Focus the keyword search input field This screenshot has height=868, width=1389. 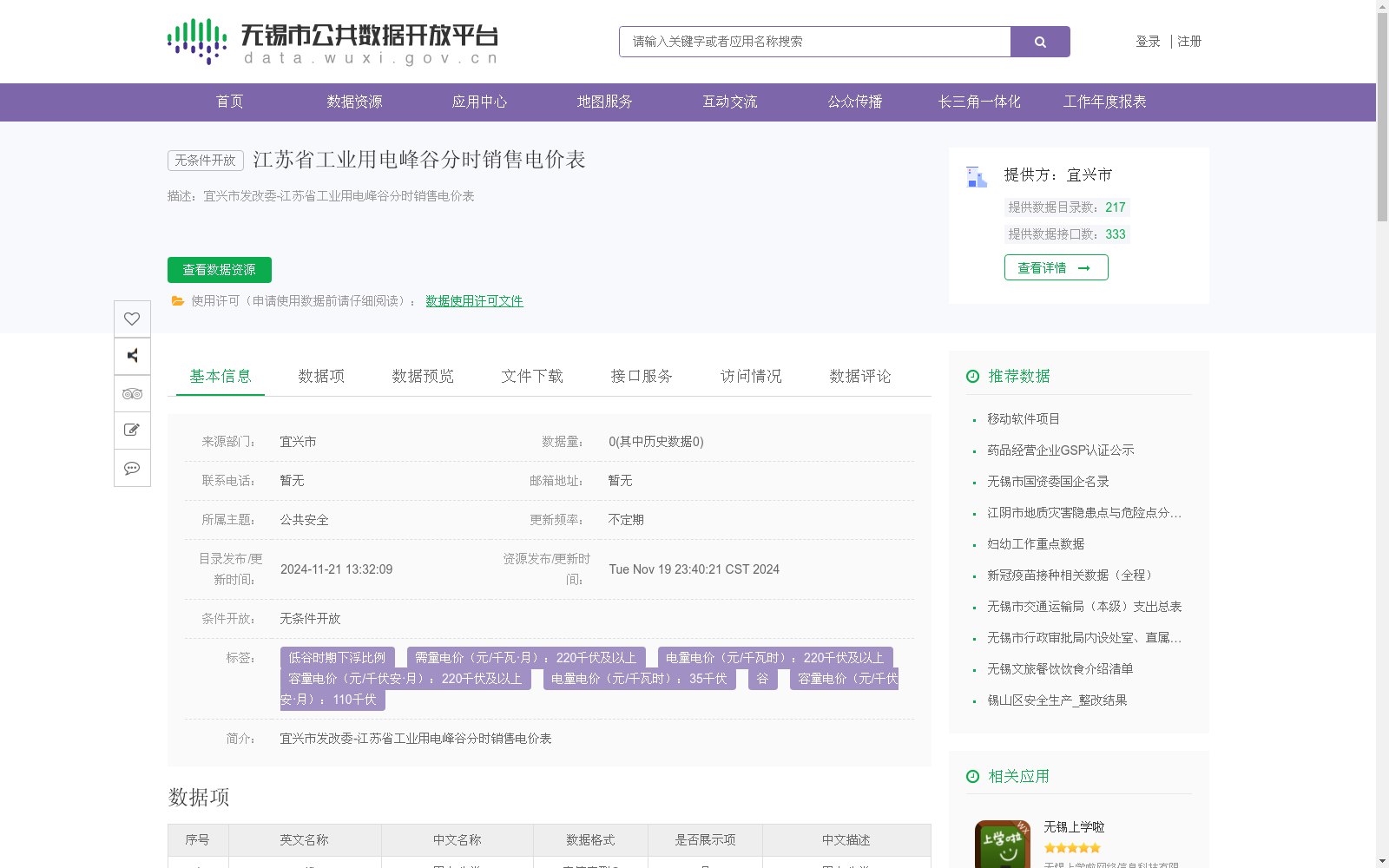tap(814, 42)
